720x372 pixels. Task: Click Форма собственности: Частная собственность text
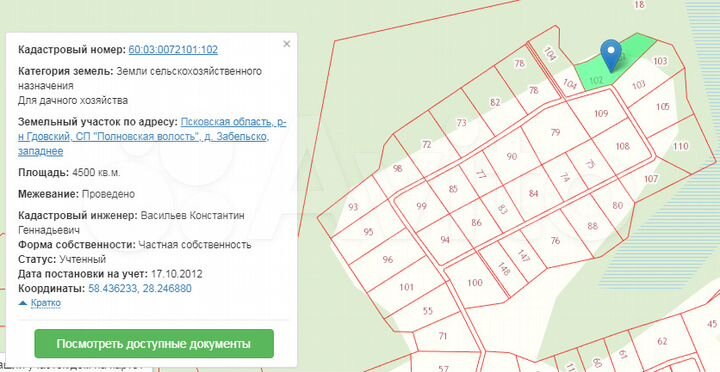point(135,244)
